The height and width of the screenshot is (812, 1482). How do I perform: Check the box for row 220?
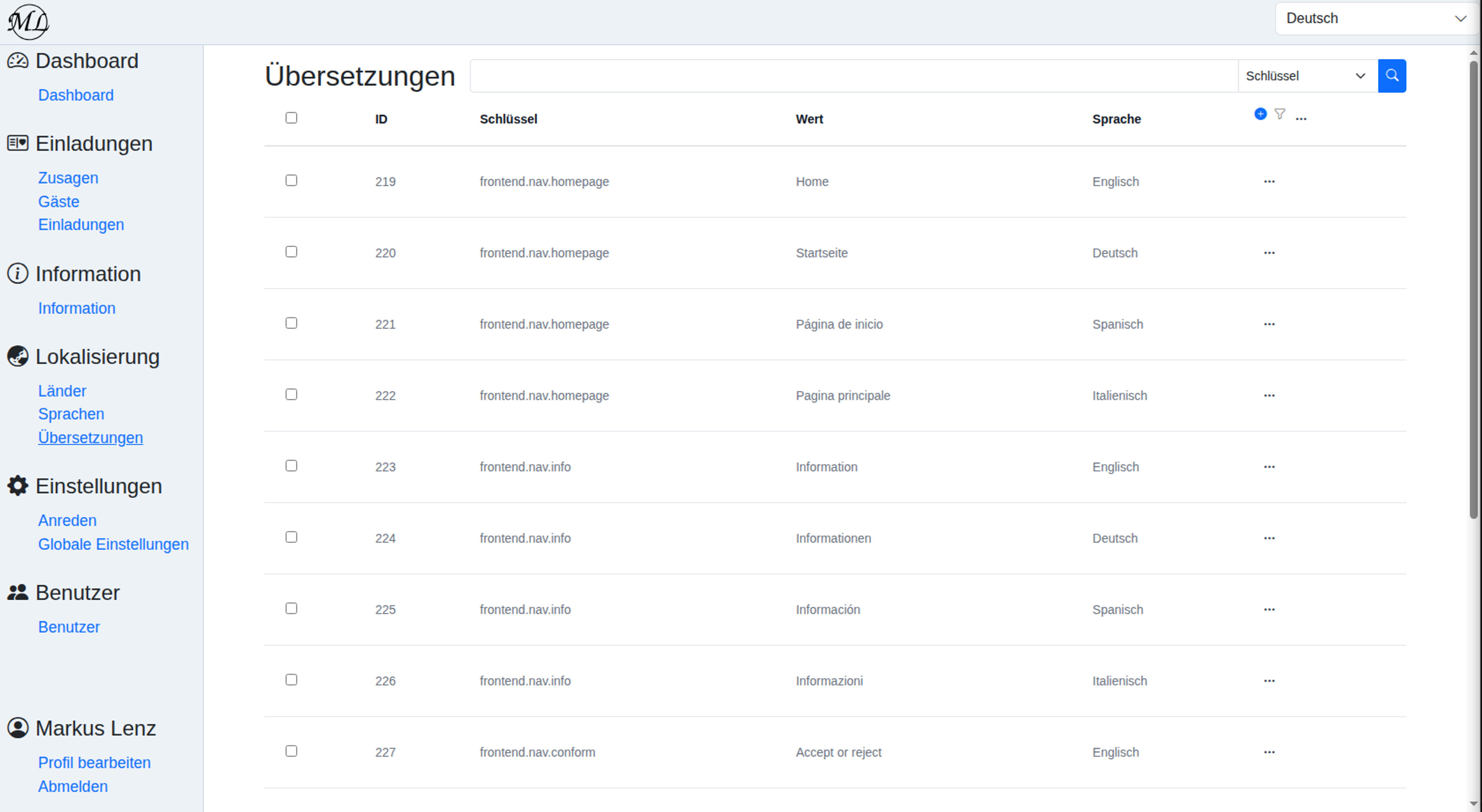tap(291, 252)
